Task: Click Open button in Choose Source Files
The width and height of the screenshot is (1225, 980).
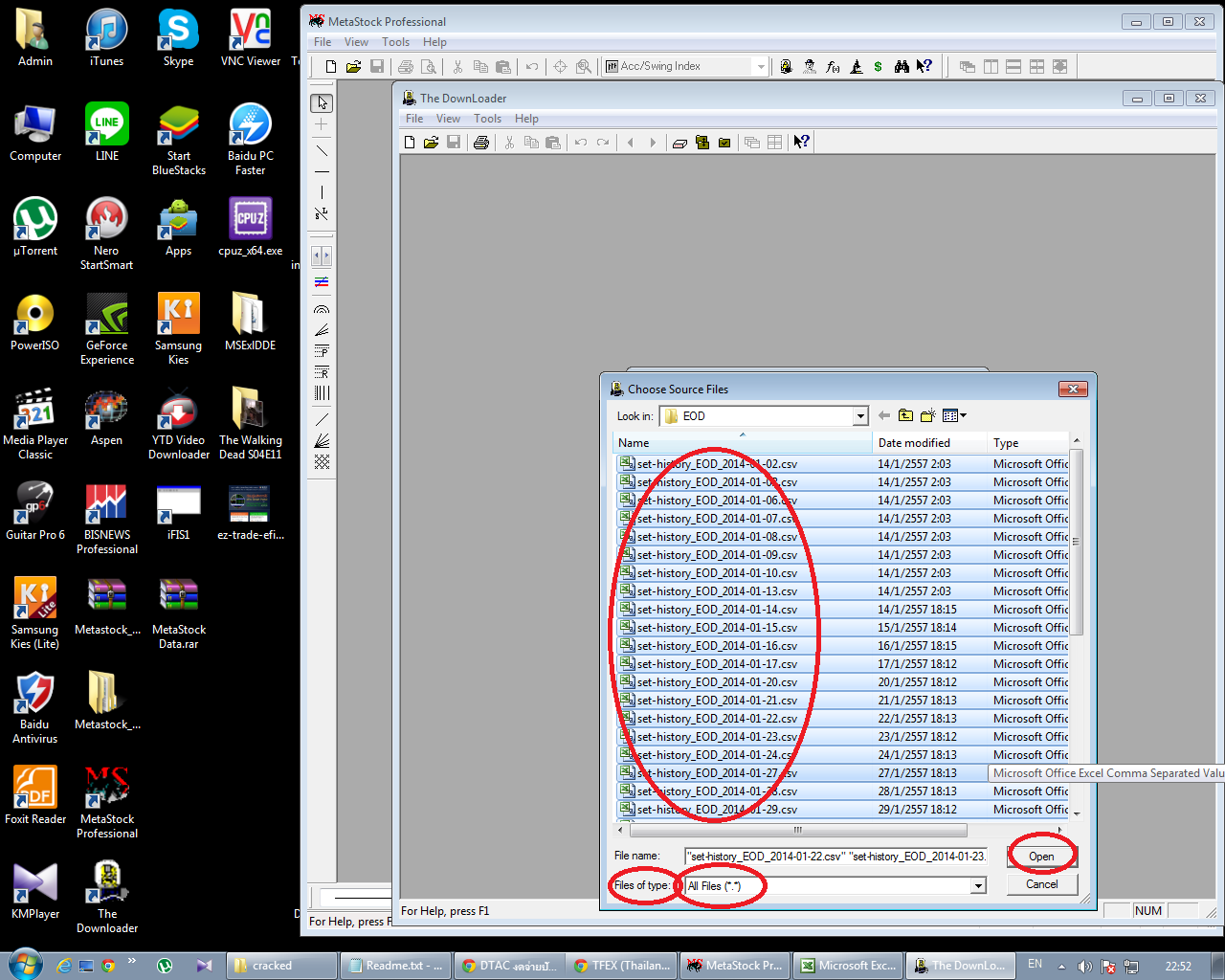Action: click(1041, 857)
